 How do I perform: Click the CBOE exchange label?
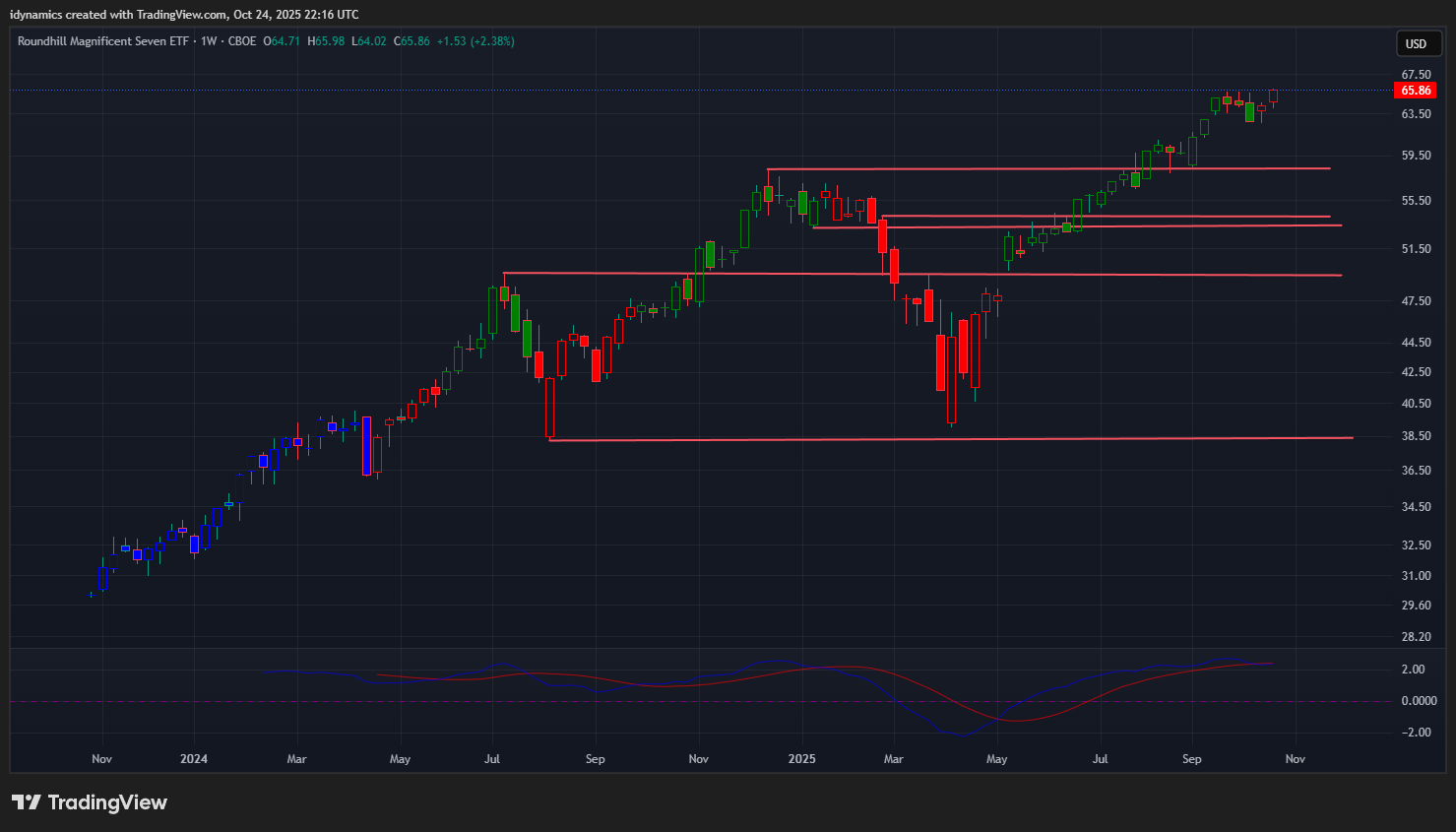pos(242,41)
